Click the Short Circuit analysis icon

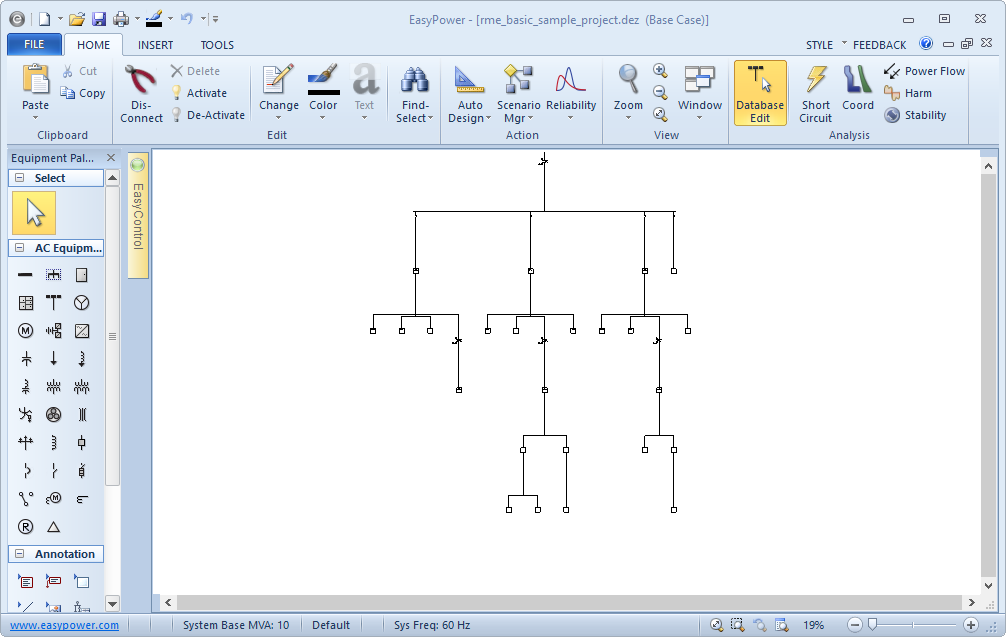point(816,93)
